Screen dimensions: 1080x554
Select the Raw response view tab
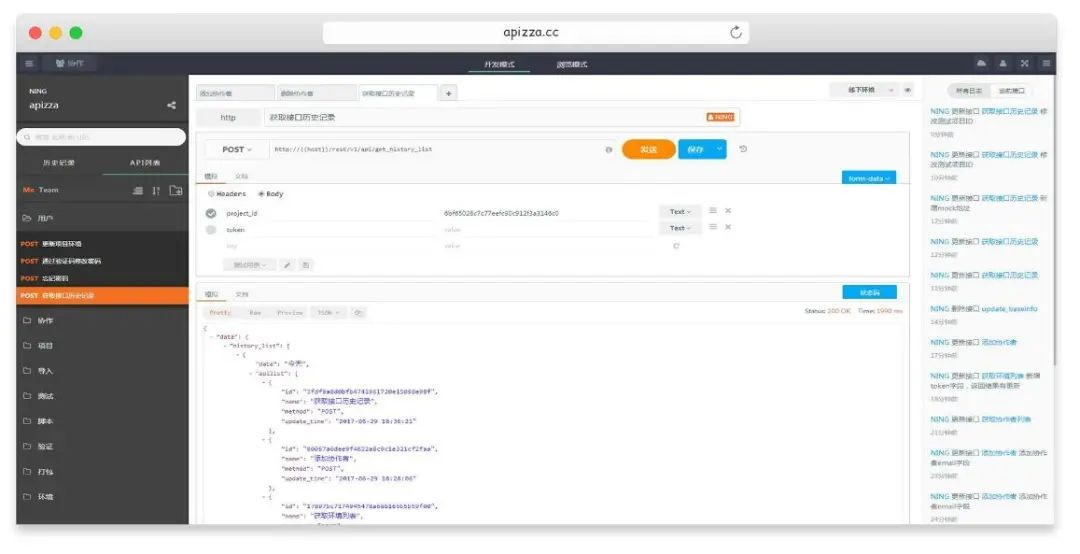pos(255,312)
